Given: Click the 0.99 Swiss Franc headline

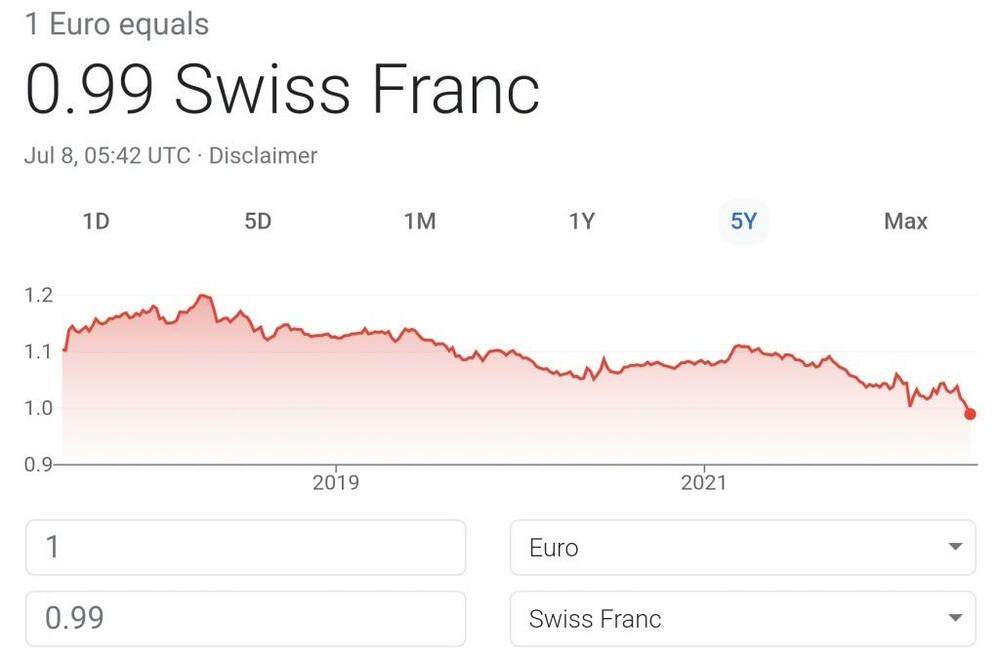Looking at the screenshot, I should click(x=282, y=90).
